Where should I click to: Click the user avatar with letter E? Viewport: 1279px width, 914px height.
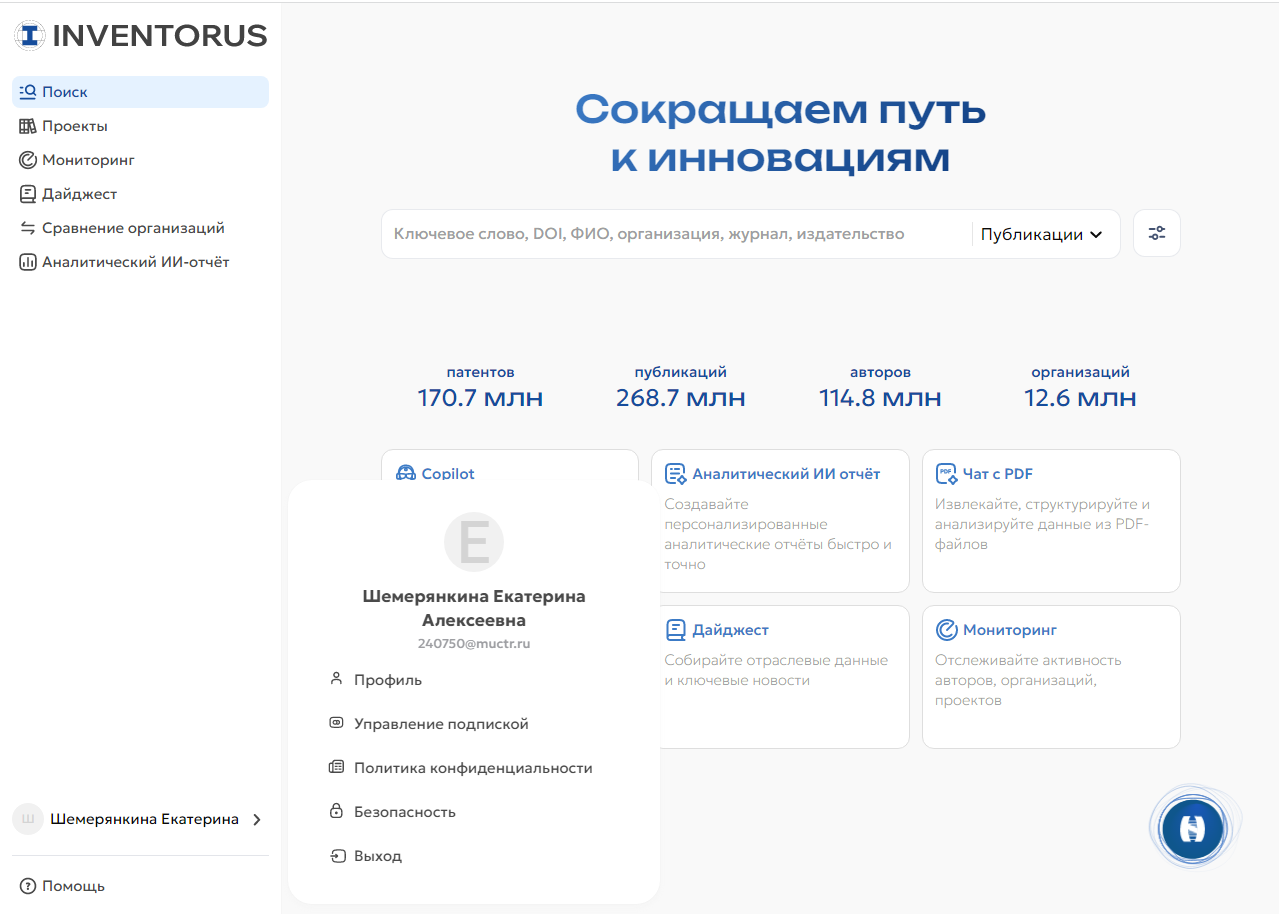(474, 542)
